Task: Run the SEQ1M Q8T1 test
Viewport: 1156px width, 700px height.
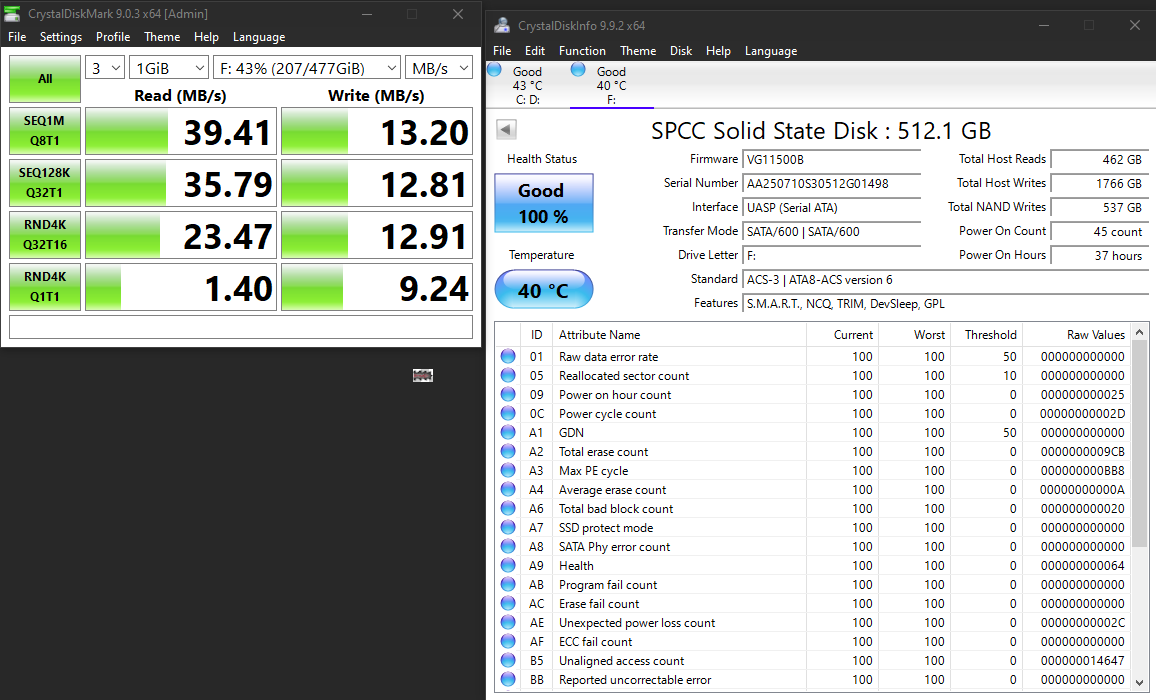Action: (x=45, y=131)
